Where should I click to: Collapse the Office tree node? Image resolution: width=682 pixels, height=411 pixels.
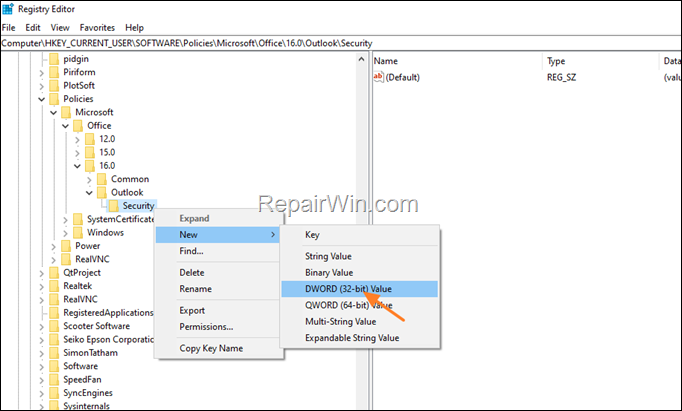pos(65,126)
